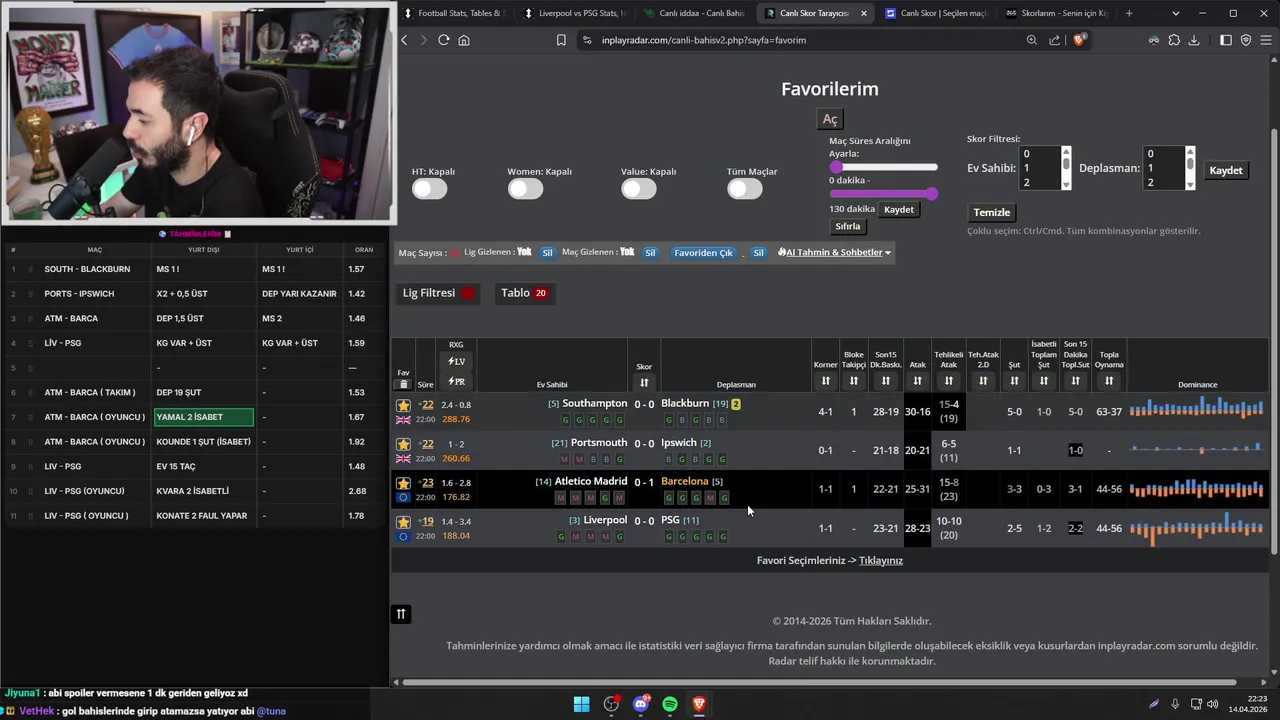
Task: Remove Portsmouth match favorite star
Action: point(404,444)
